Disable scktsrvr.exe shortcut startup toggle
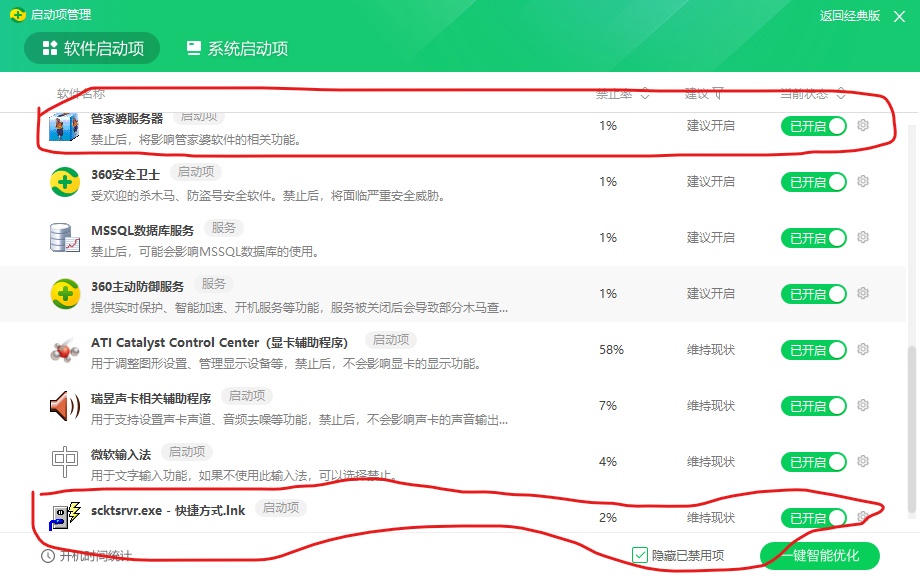Screen dimensions: 920x580 (x=814, y=518)
